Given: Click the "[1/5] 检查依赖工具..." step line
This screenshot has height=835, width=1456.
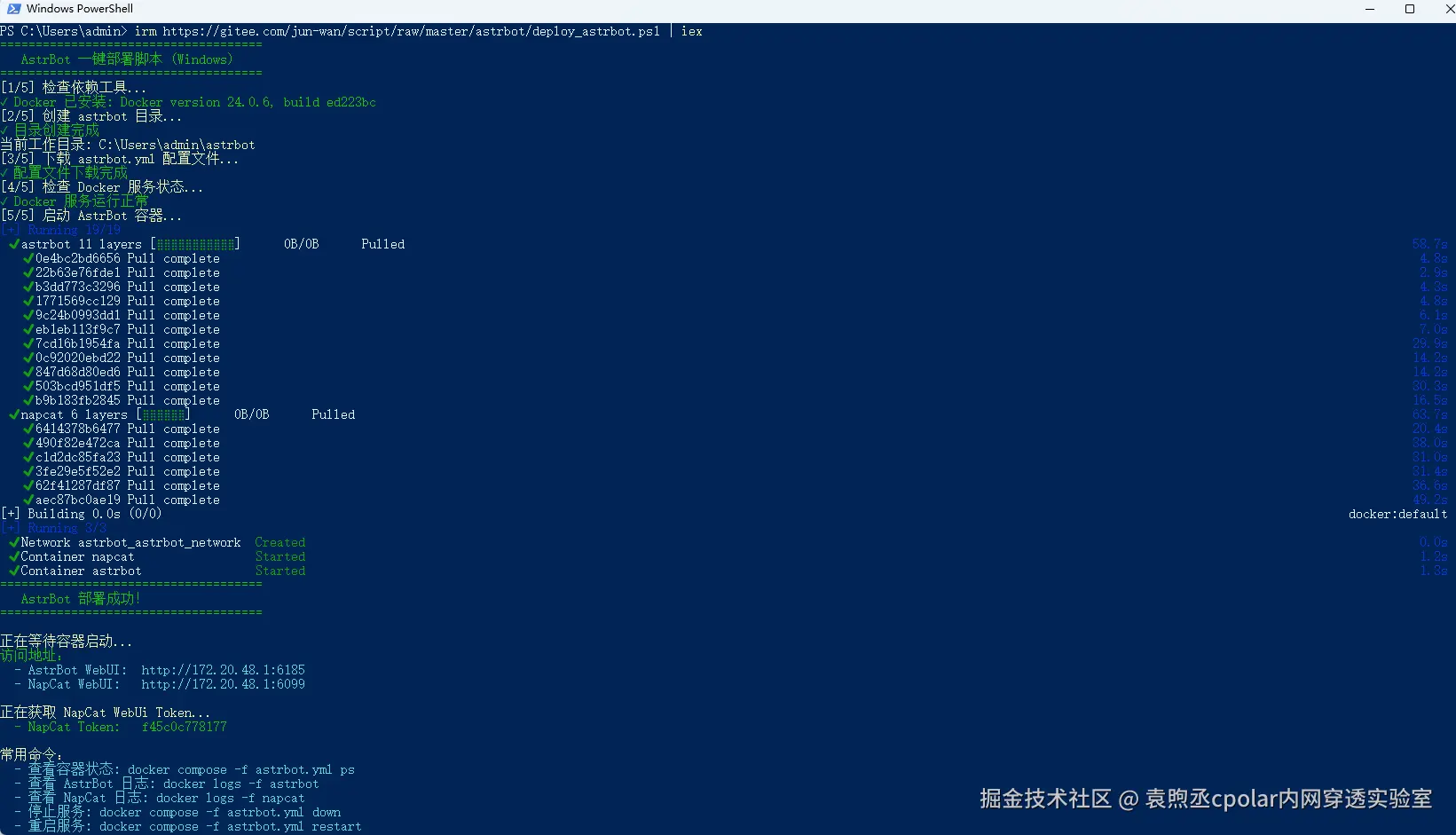Looking at the screenshot, I should tap(74, 88).
